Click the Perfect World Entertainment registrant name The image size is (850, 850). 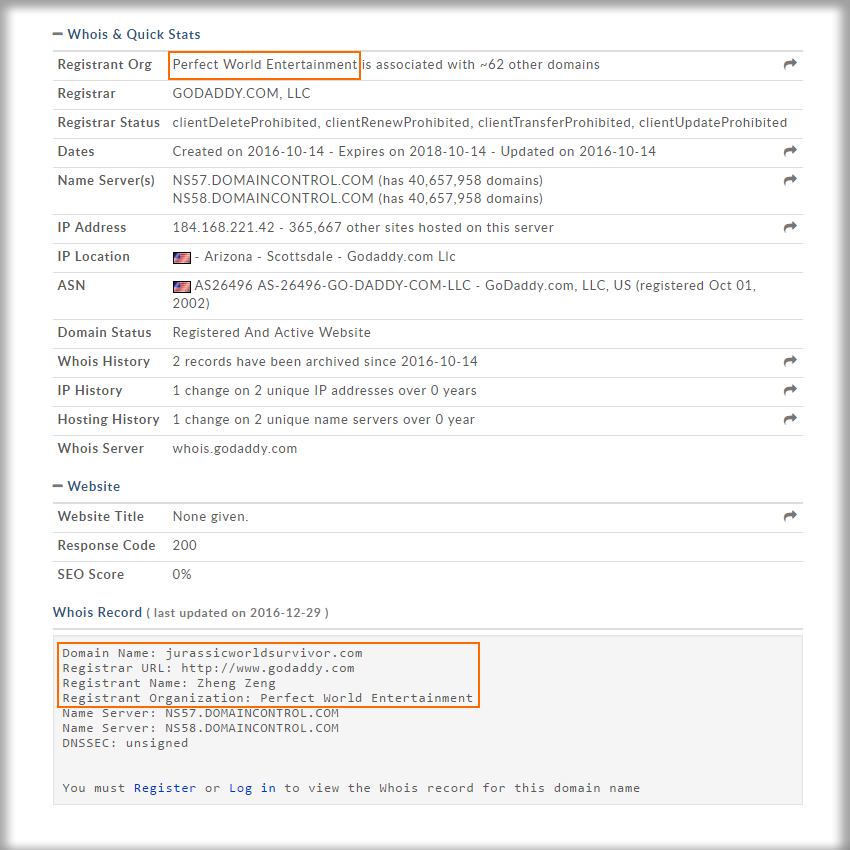click(264, 65)
